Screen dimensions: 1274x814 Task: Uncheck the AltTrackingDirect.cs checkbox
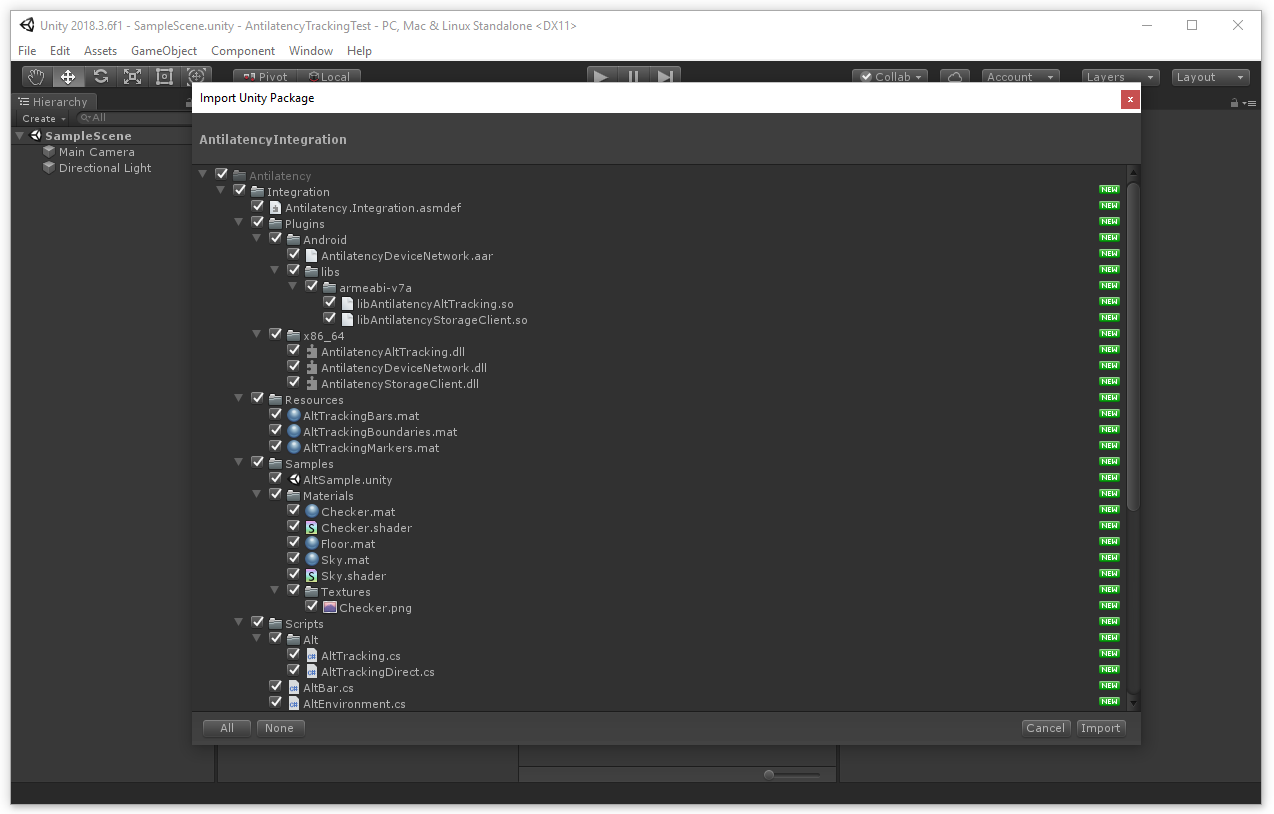[293, 671]
